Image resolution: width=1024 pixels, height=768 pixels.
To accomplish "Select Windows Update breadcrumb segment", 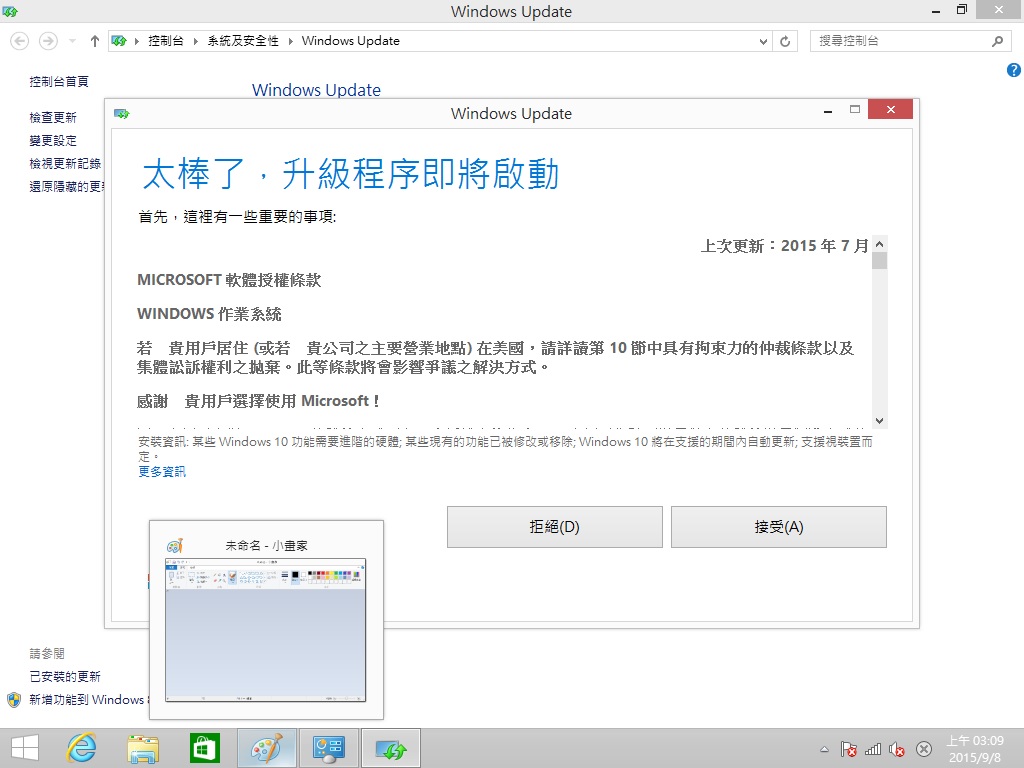I will (x=351, y=40).
